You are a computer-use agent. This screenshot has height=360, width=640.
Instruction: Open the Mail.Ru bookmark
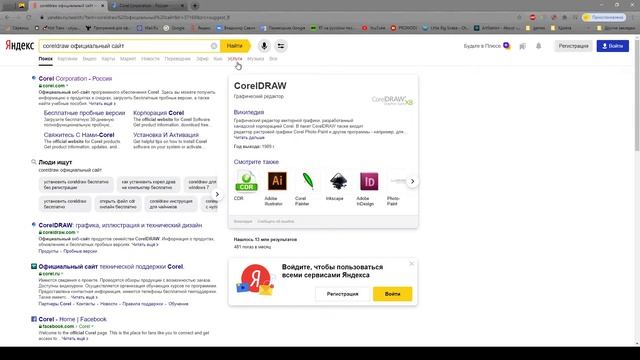[147, 28]
